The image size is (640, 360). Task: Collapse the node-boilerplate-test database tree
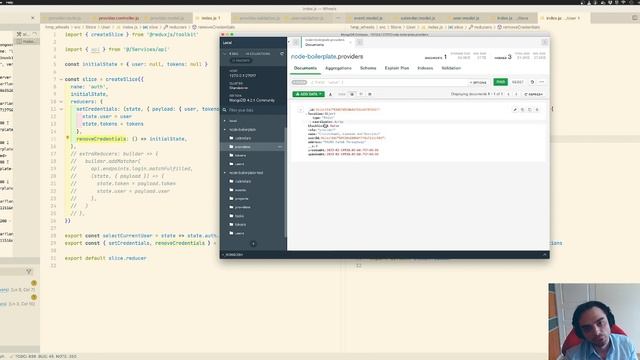coord(224,173)
